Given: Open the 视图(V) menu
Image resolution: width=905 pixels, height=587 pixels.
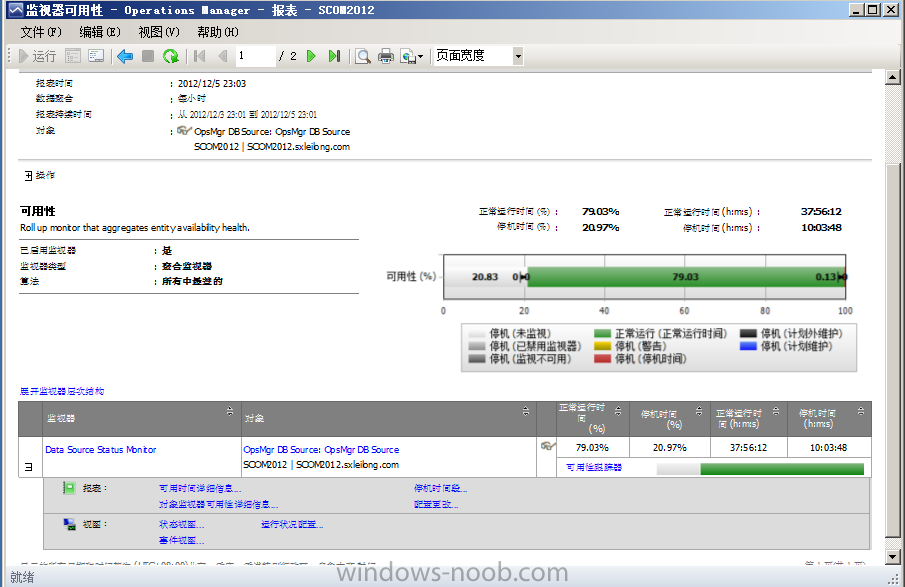Looking at the screenshot, I should (159, 32).
